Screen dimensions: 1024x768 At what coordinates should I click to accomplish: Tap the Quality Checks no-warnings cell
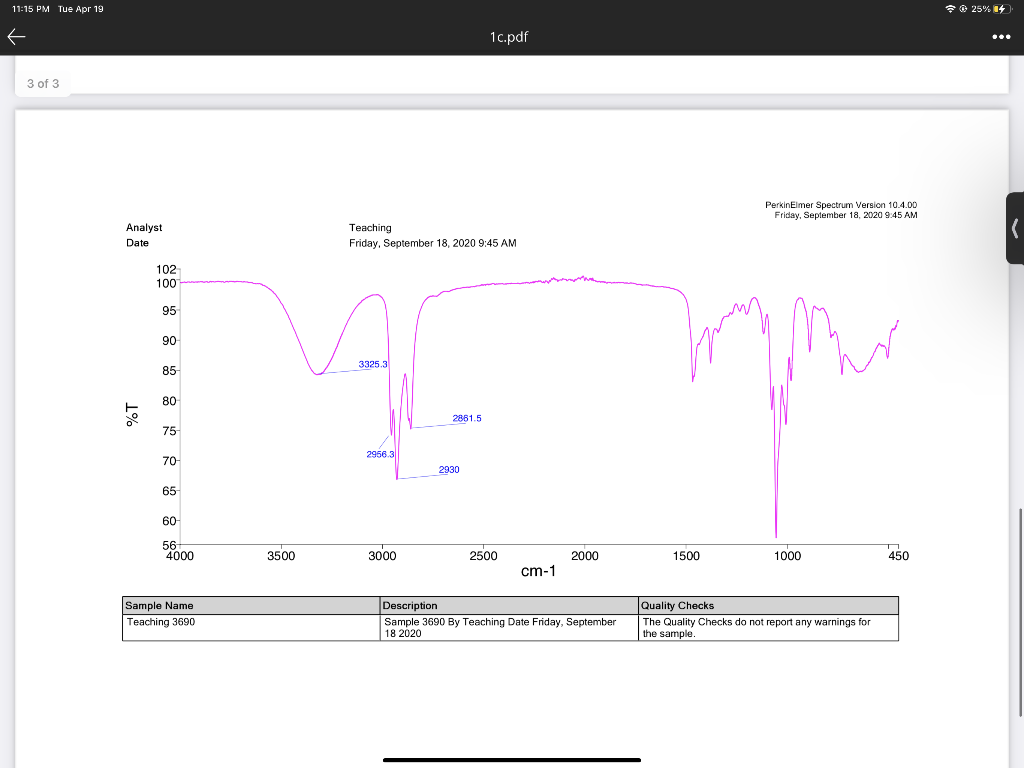point(769,628)
